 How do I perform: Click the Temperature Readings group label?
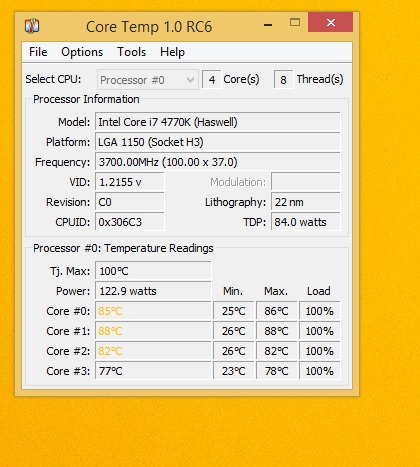coord(123,248)
